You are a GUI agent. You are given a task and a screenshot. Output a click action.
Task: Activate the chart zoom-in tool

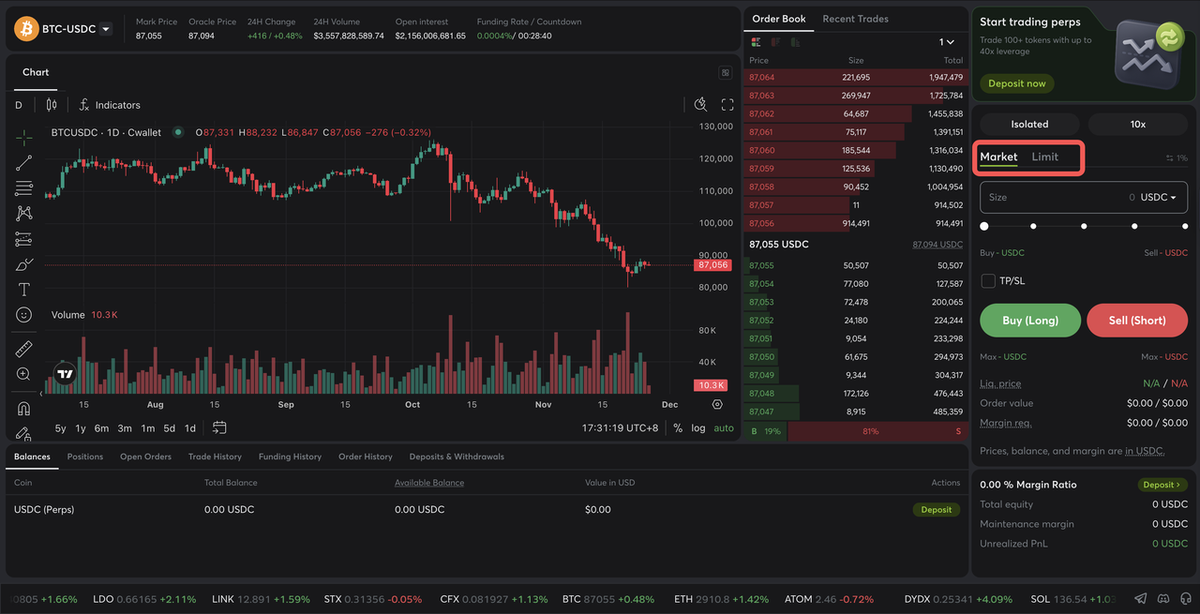[24, 374]
